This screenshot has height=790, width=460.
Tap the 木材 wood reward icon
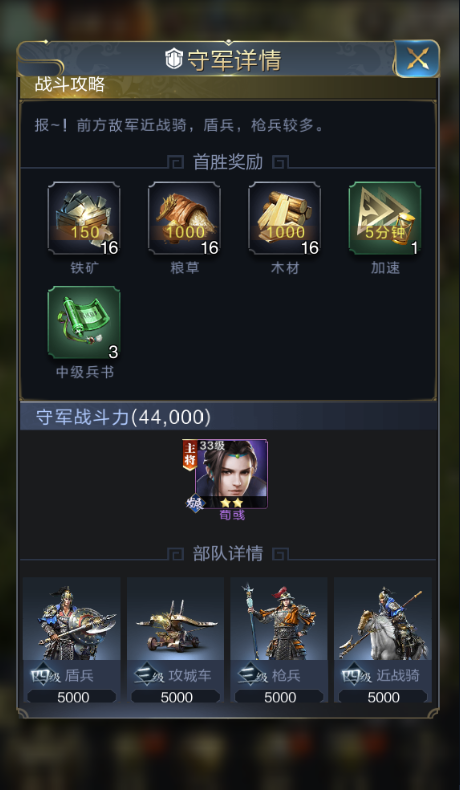[285, 218]
